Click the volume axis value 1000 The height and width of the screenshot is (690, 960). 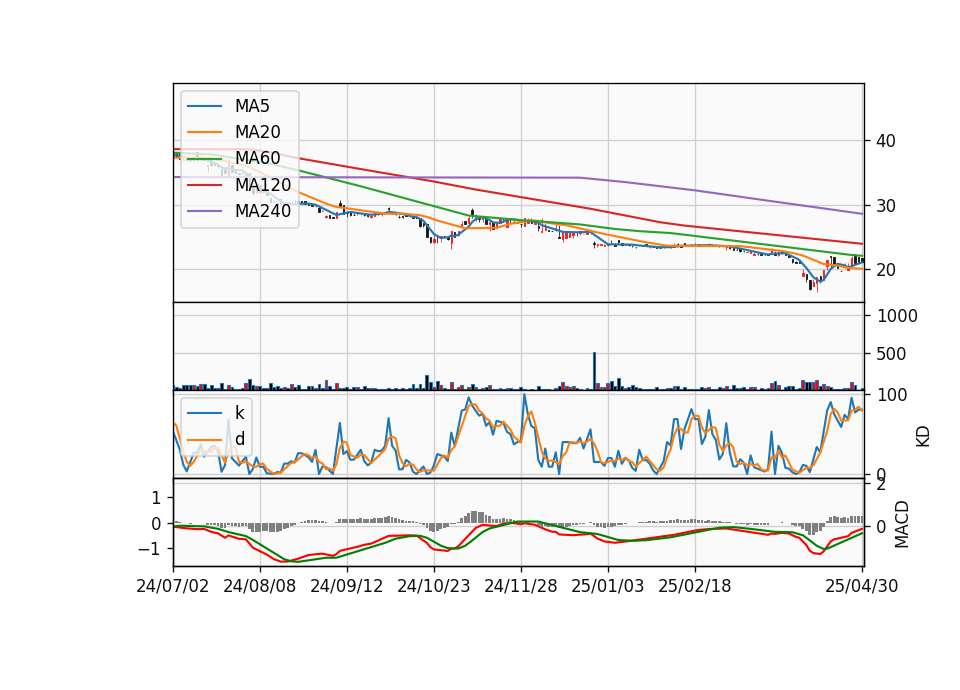click(x=898, y=316)
